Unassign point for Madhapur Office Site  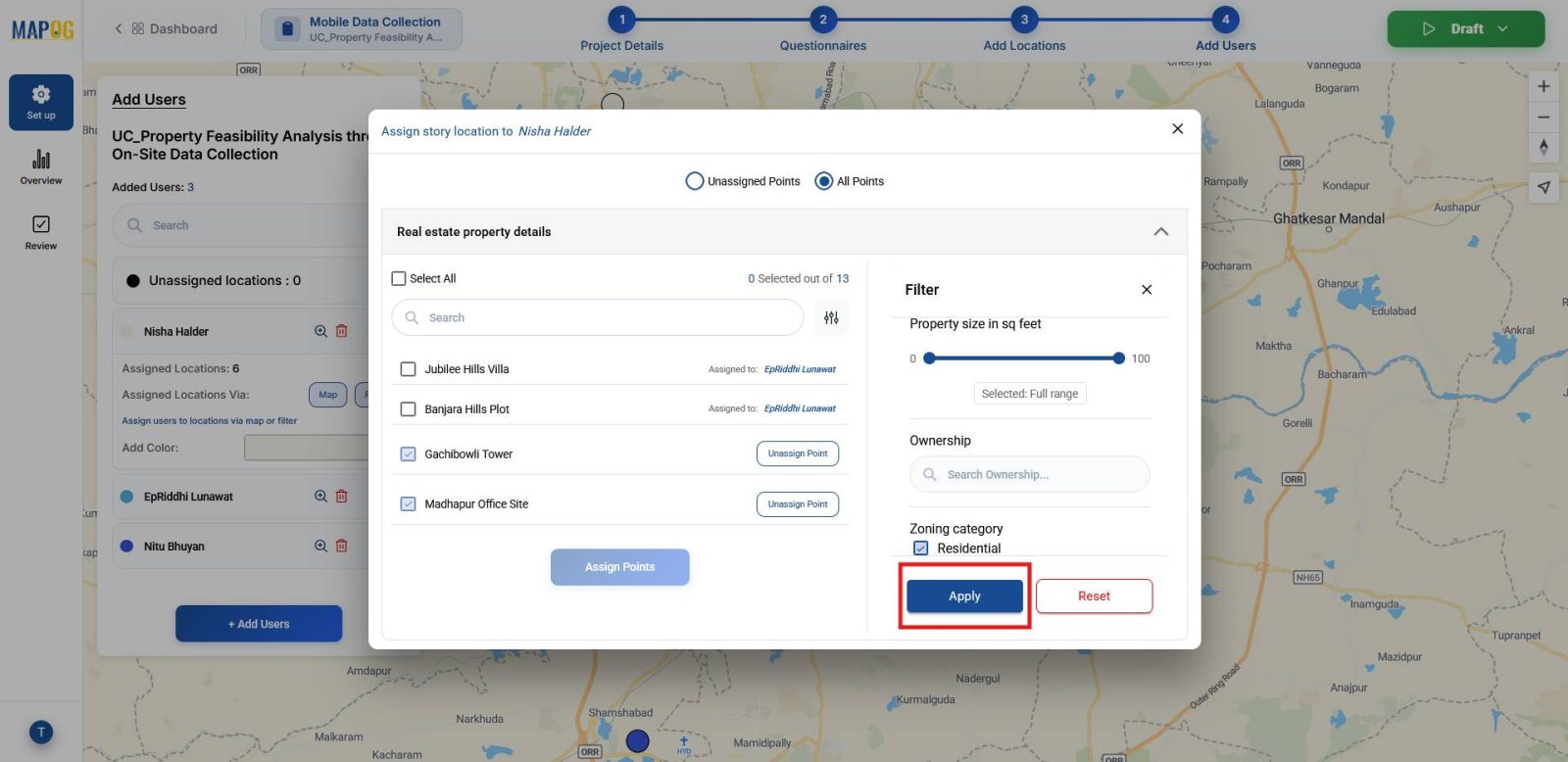click(798, 504)
